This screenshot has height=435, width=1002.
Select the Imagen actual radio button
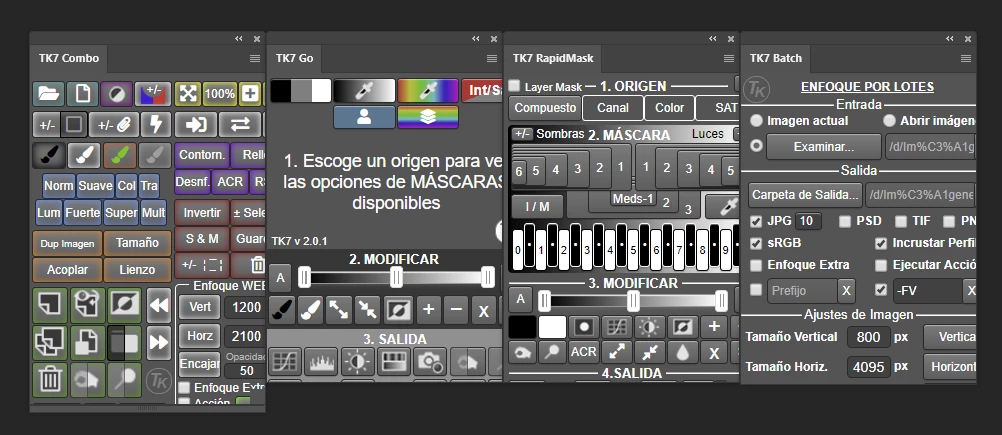[756, 121]
